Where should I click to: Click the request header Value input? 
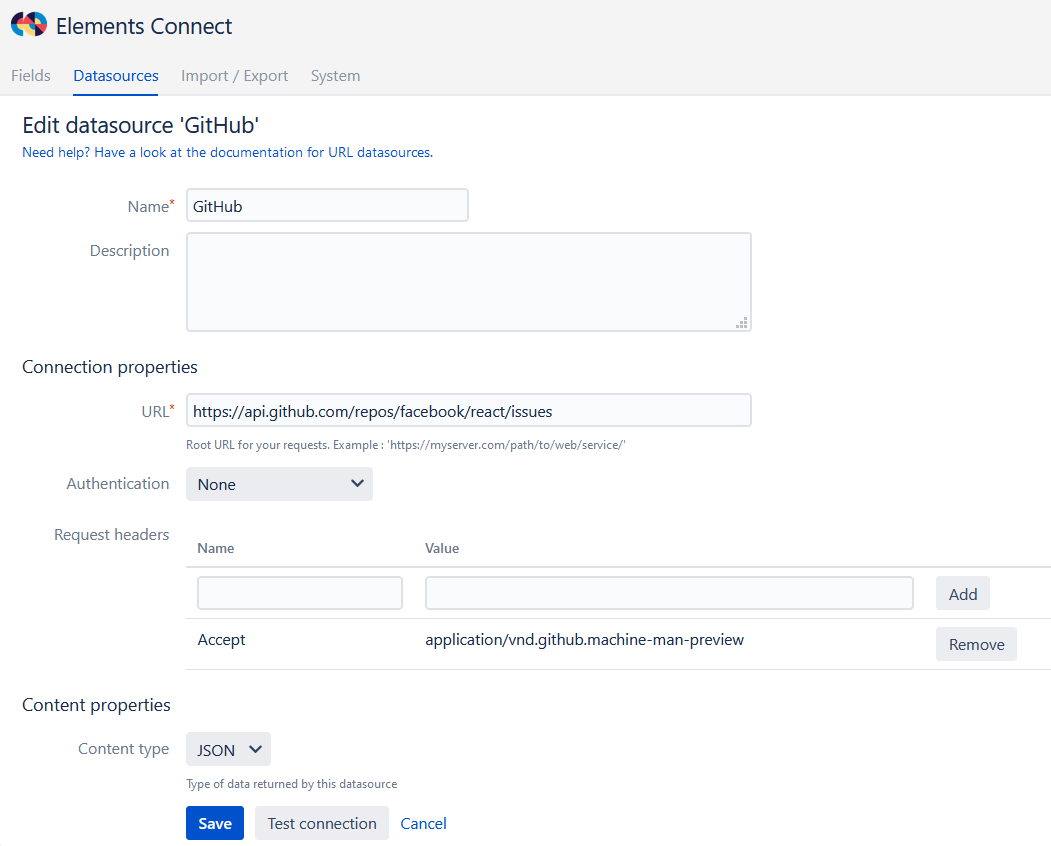coord(669,593)
